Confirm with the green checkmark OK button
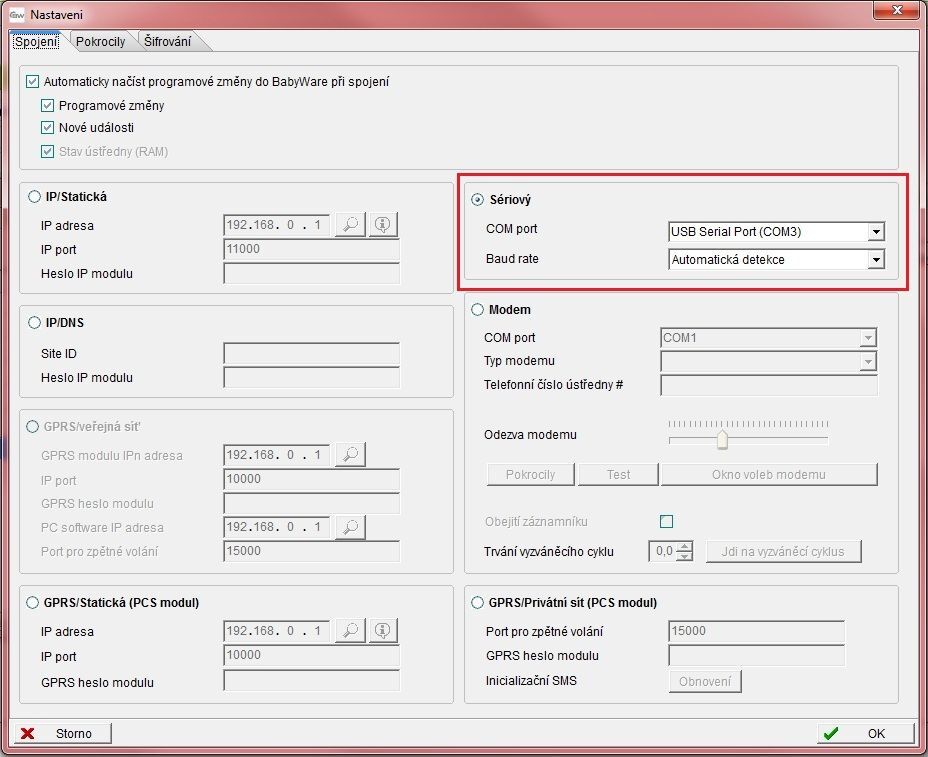Image resolution: width=928 pixels, height=757 pixels. [x=865, y=733]
